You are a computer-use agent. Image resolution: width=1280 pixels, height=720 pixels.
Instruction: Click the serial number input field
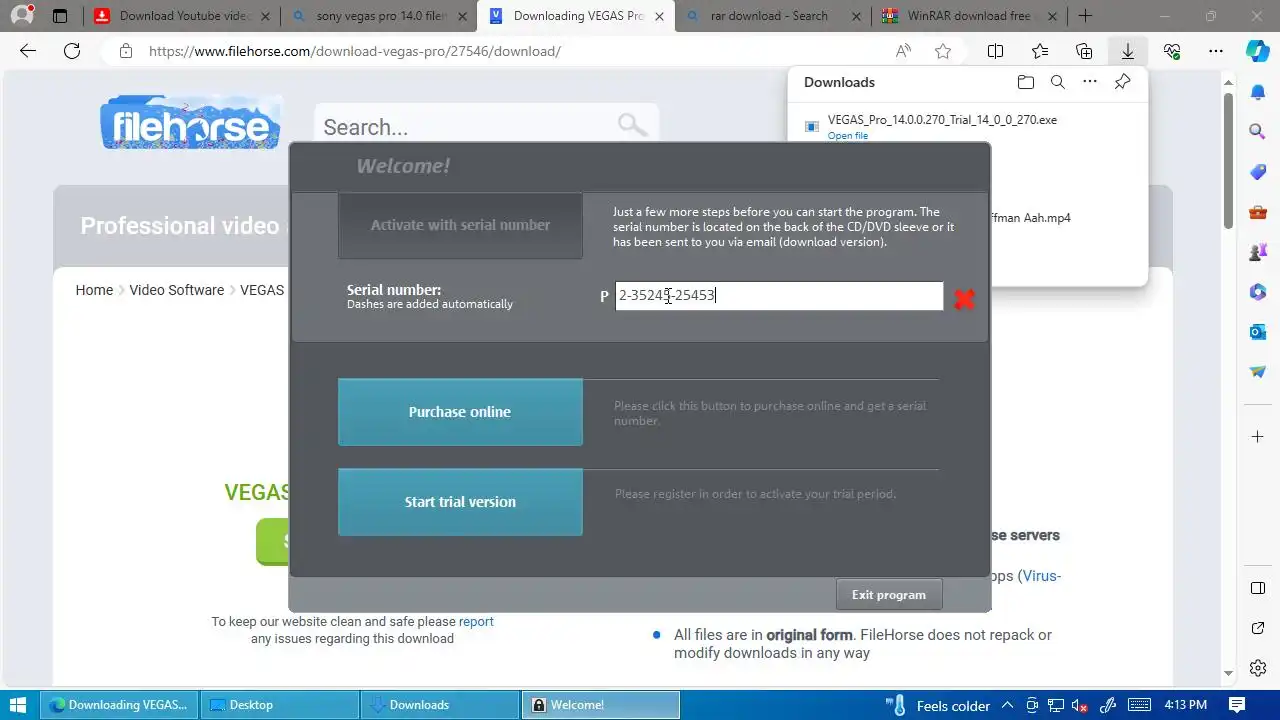[779, 296]
